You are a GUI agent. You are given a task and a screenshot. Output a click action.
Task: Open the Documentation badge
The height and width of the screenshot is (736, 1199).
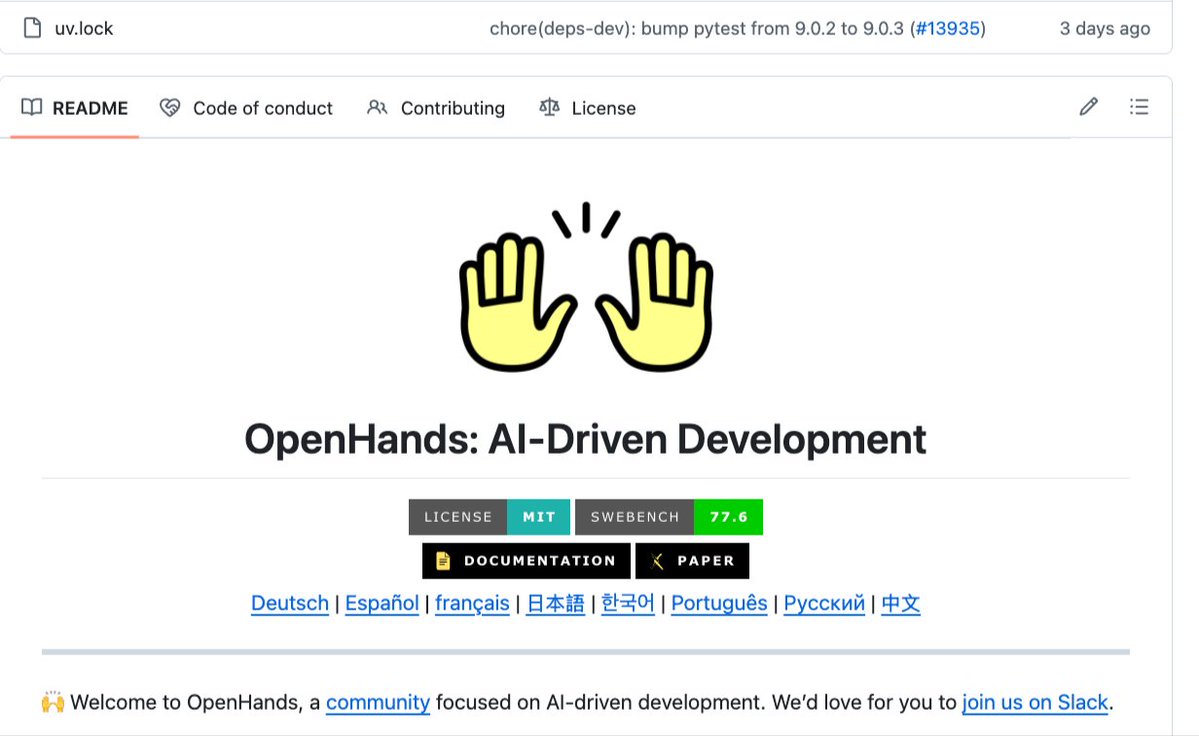(526, 561)
